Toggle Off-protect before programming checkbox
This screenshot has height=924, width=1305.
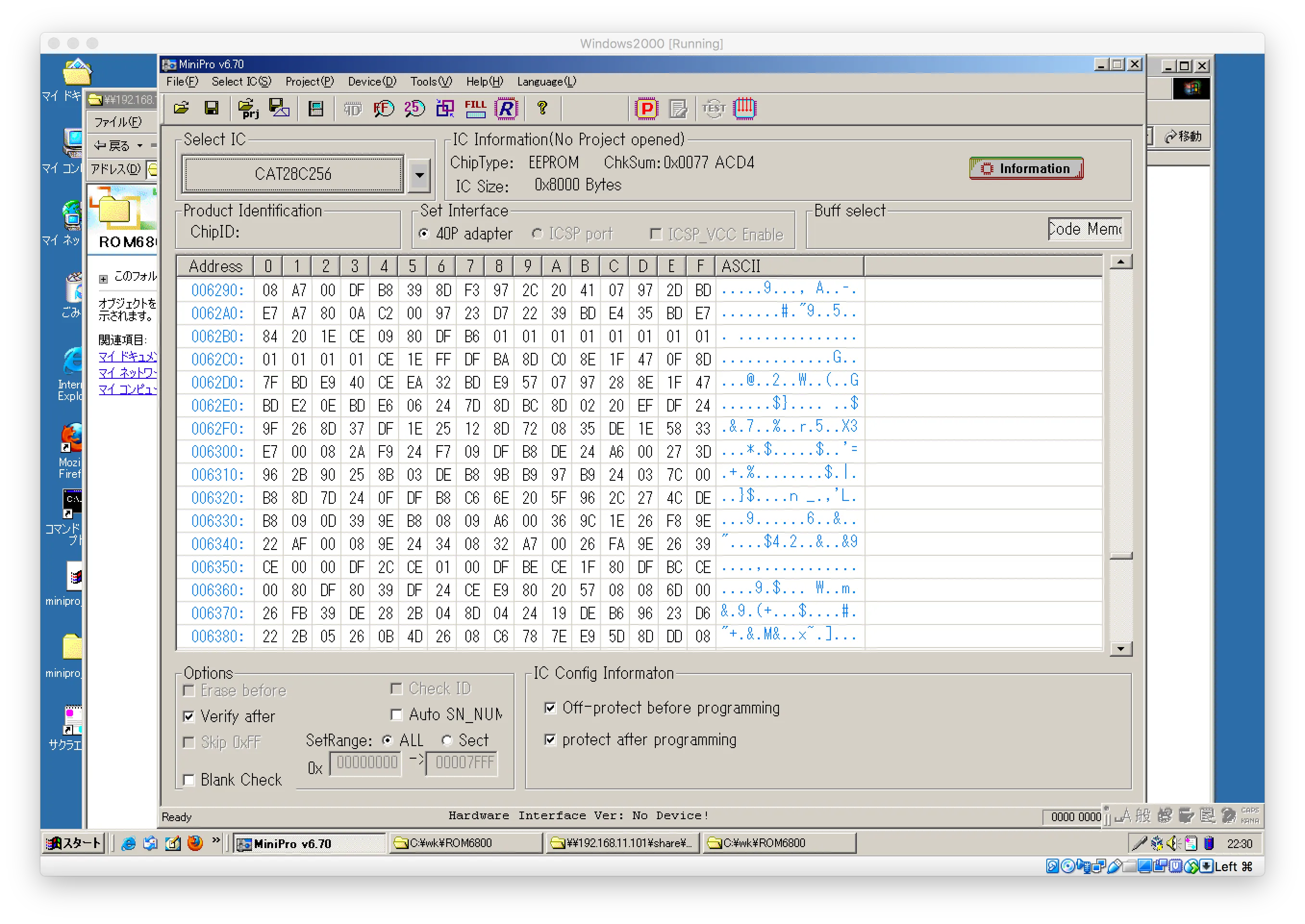(550, 708)
